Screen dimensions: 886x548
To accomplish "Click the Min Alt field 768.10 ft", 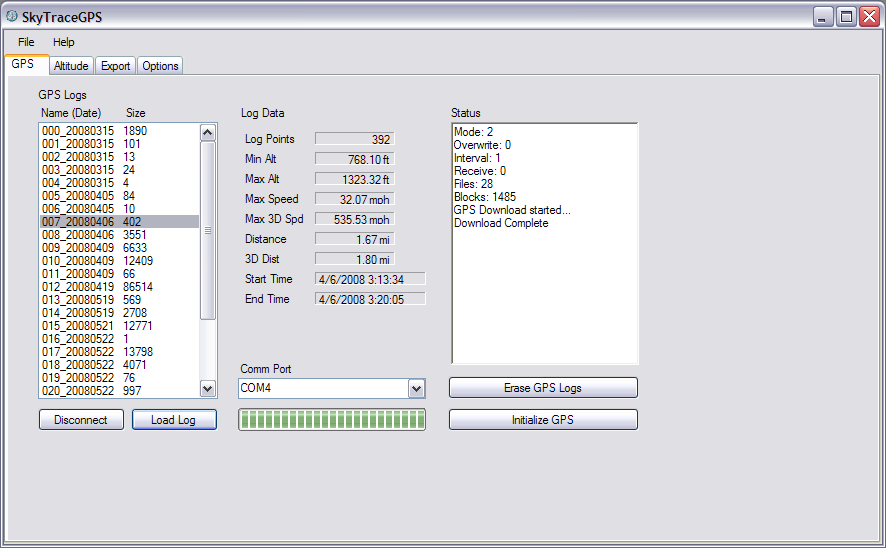I will point(355,159).
